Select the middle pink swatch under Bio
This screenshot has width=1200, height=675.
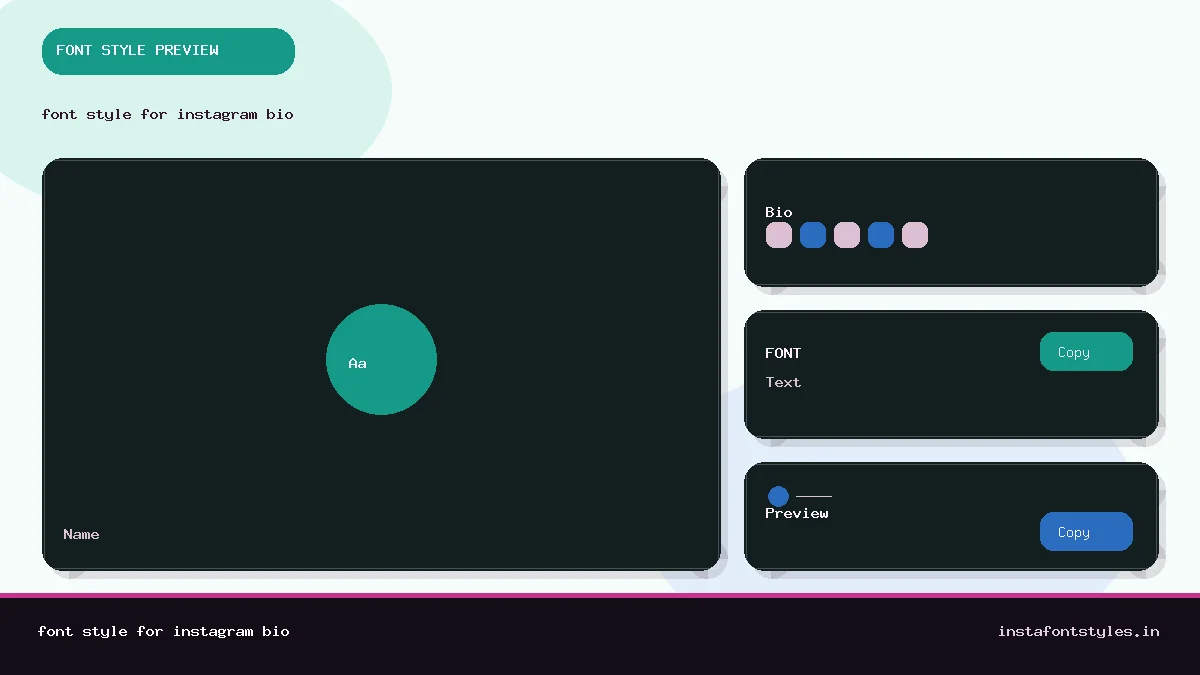click(x=847, y=235)
